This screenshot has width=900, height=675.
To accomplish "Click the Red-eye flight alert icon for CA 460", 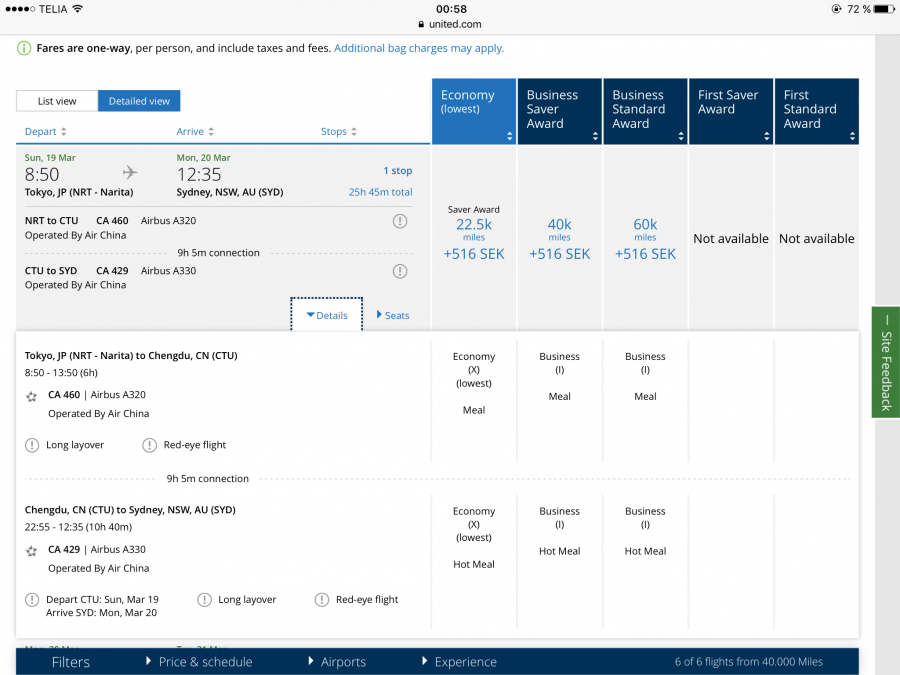I will [x=150, y=445].
